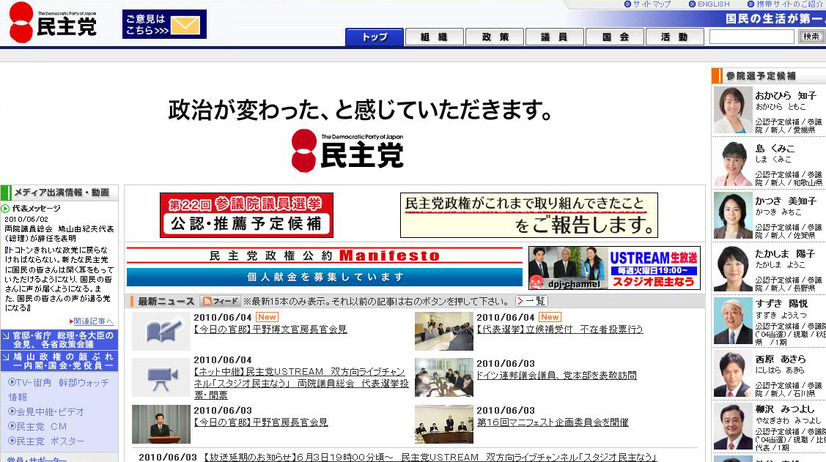Viewport: 826px width, 462px height.
Task: Click the video camera icon for ネット中継
Action: pyautogui.click(x=161, y=378)
